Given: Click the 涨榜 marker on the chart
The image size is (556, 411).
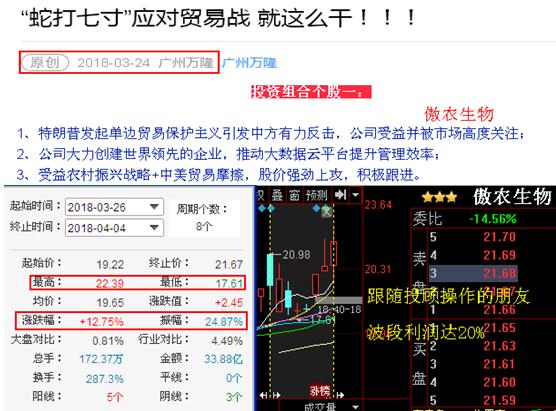Looking at the screenshot, I should (x=320, y=391).
